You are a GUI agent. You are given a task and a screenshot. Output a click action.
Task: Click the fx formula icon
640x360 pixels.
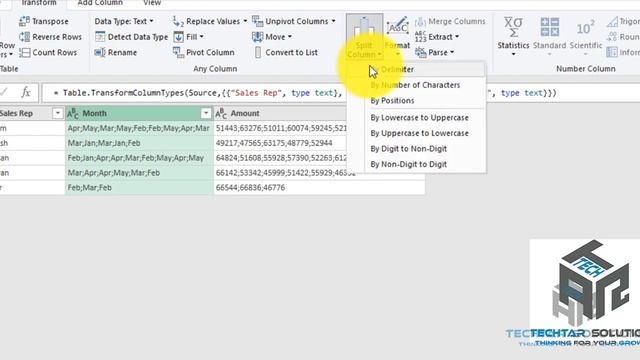coord(25,93)
